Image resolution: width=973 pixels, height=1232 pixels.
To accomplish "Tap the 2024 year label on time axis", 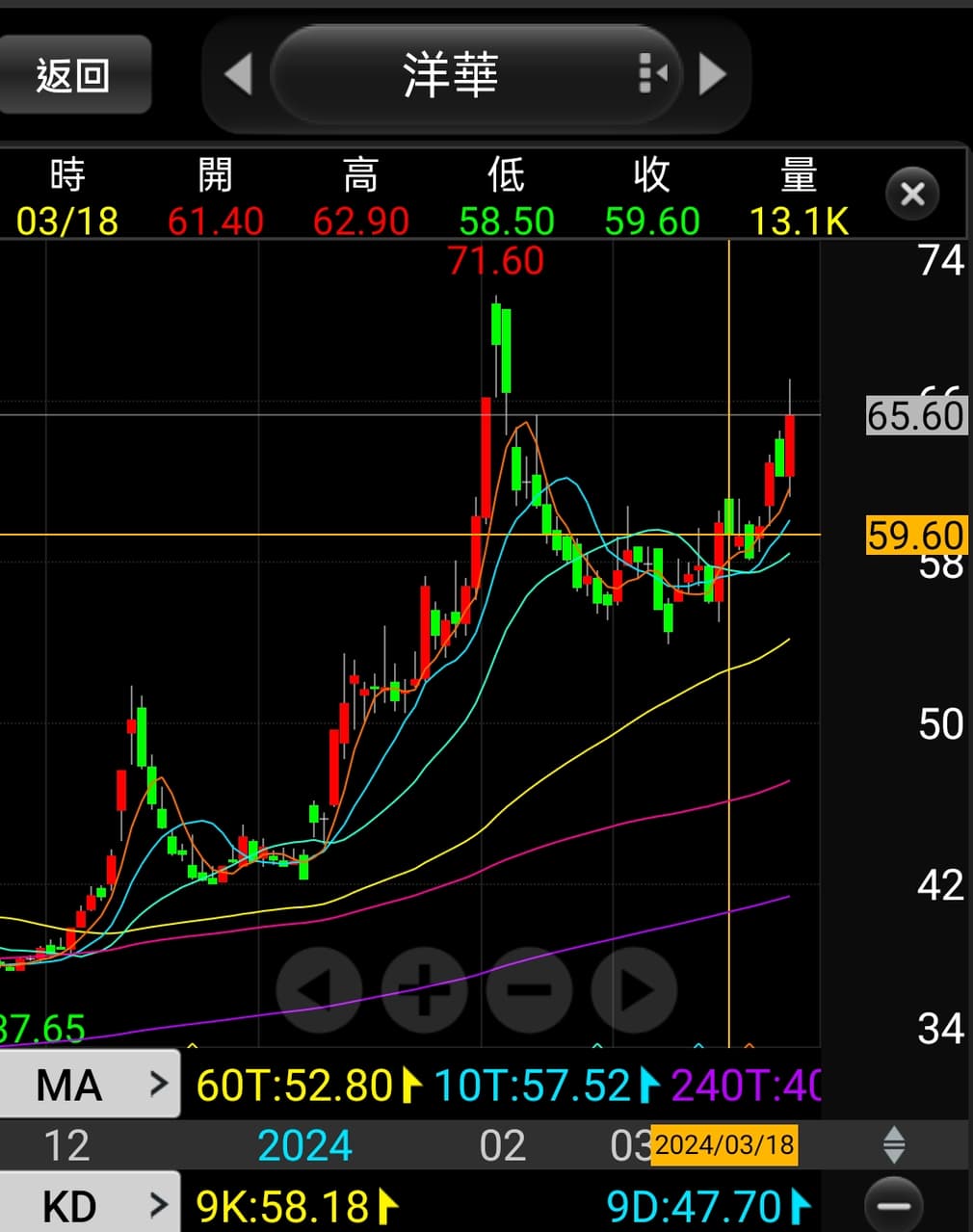I will (304, 1145).
